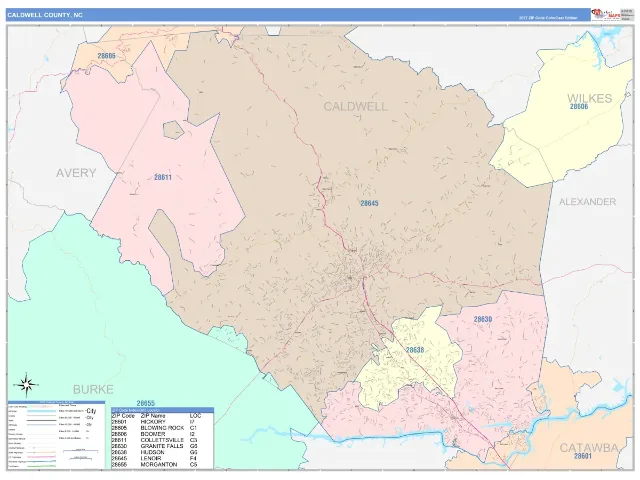This screenshot has width=640, height=480.
Task: Click the 28606 ZIP label under WILKES
Action: coord(579,107)
